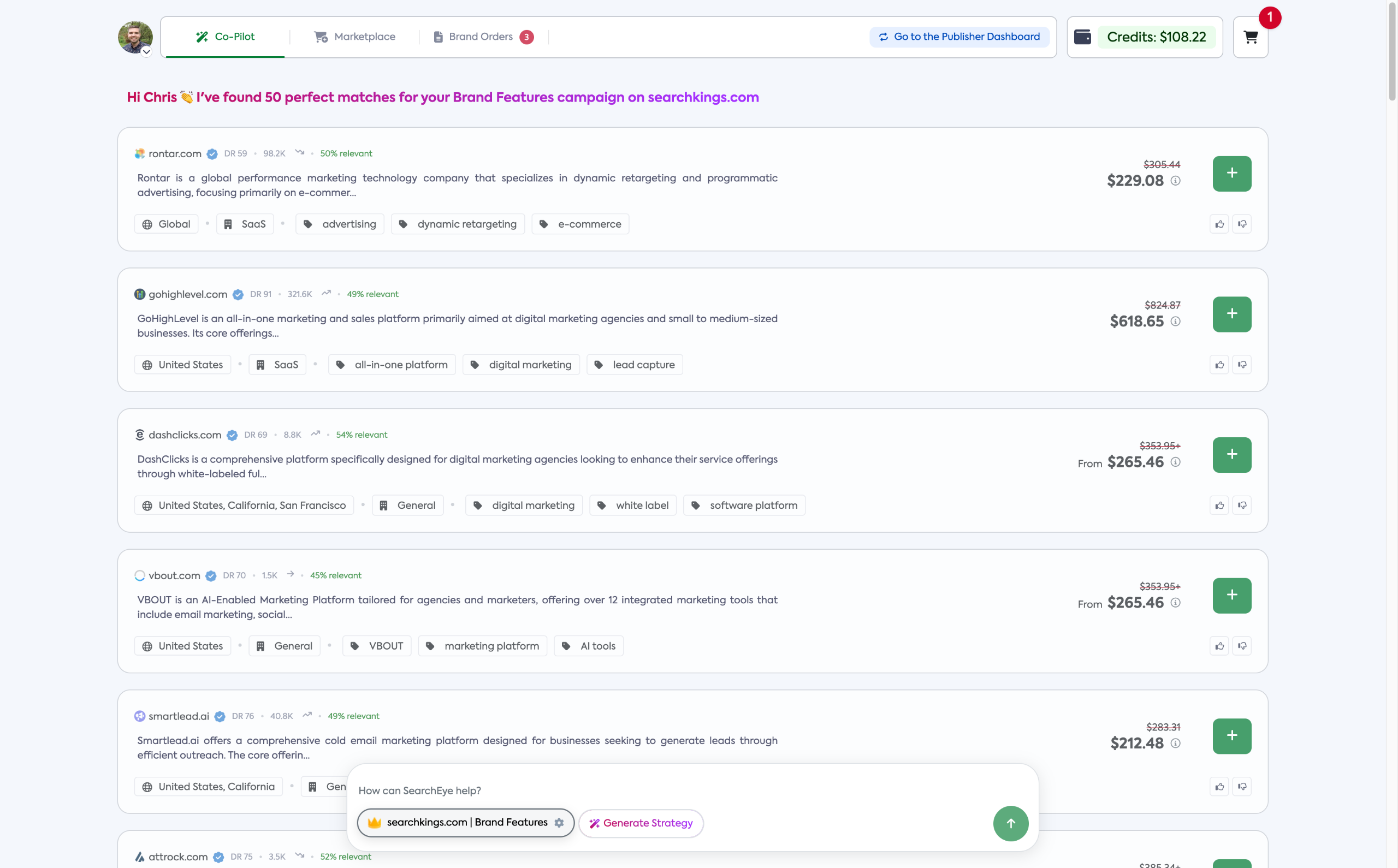Open the Brand Orders tab
This screenshot has height=868, width=1398.
(482, 37)
